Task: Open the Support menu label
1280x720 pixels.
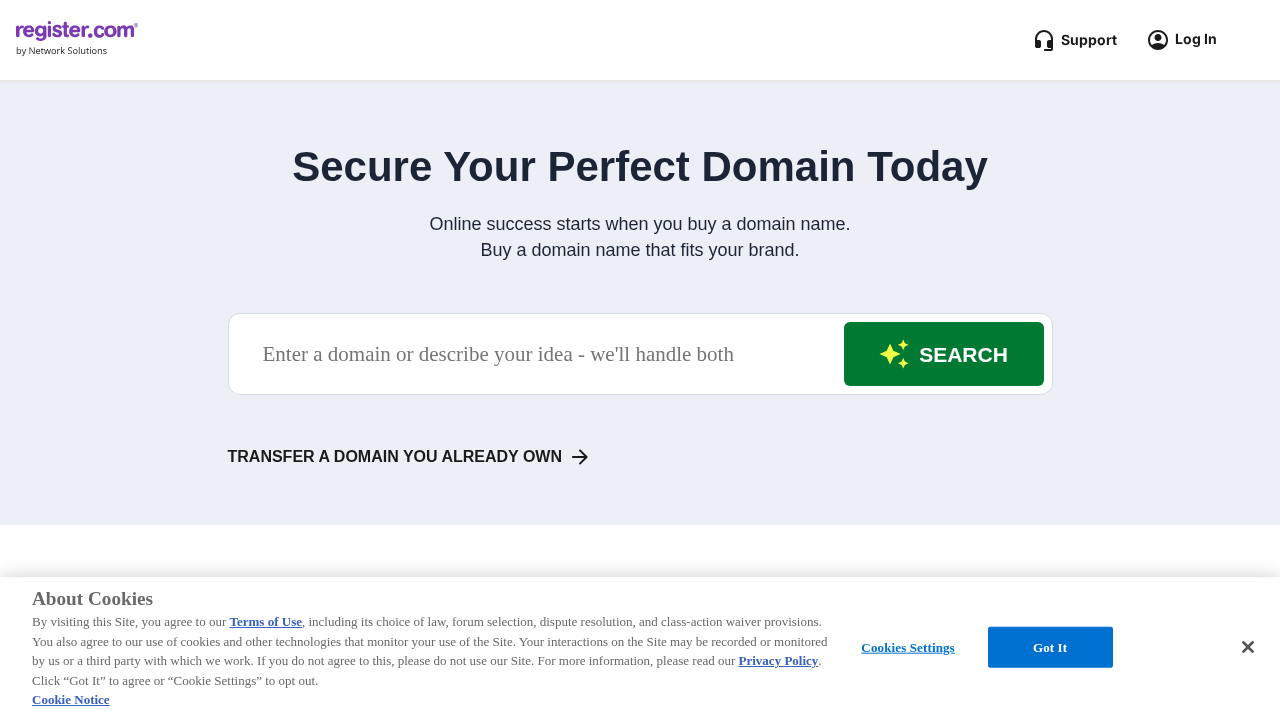Action: click(x=1088, y=40)
